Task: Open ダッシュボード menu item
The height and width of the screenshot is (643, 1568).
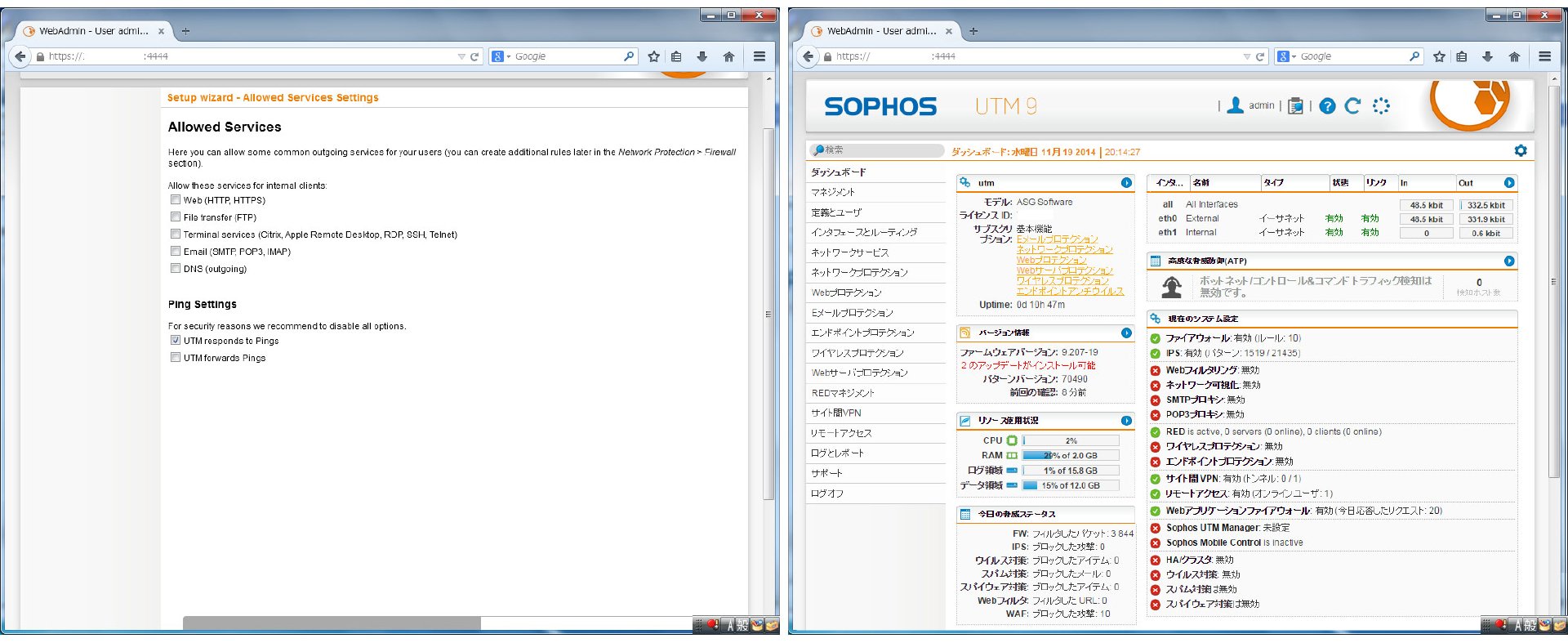Action: [x=875, y=172]
